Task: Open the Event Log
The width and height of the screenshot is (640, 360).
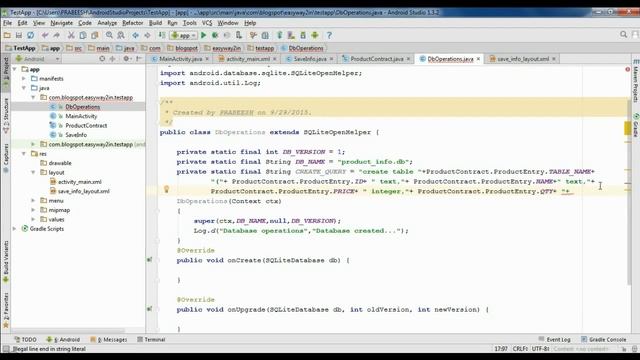Action: (x=554, y=340)
